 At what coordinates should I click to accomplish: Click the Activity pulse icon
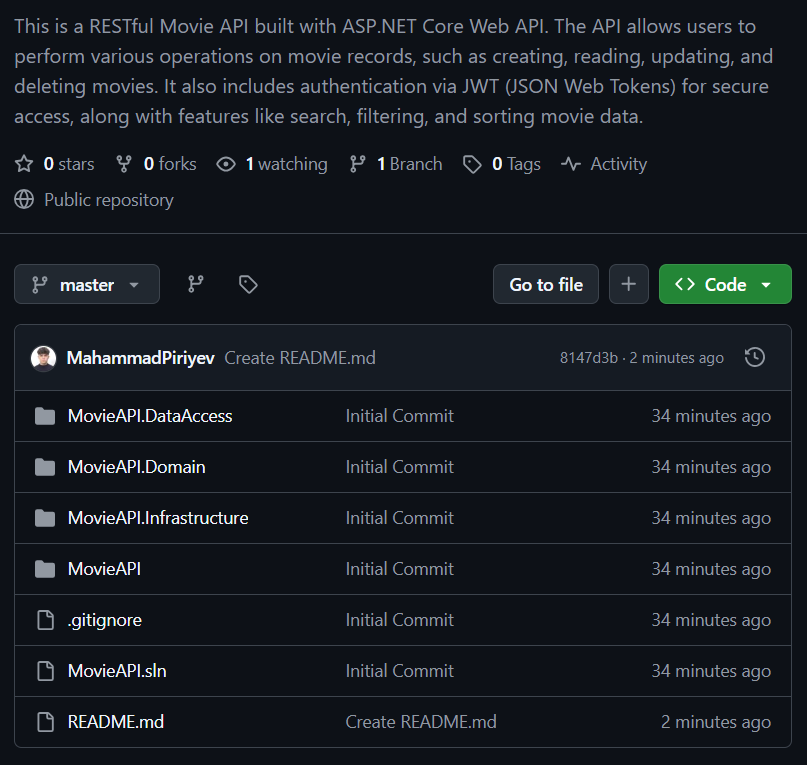point(571,164)
